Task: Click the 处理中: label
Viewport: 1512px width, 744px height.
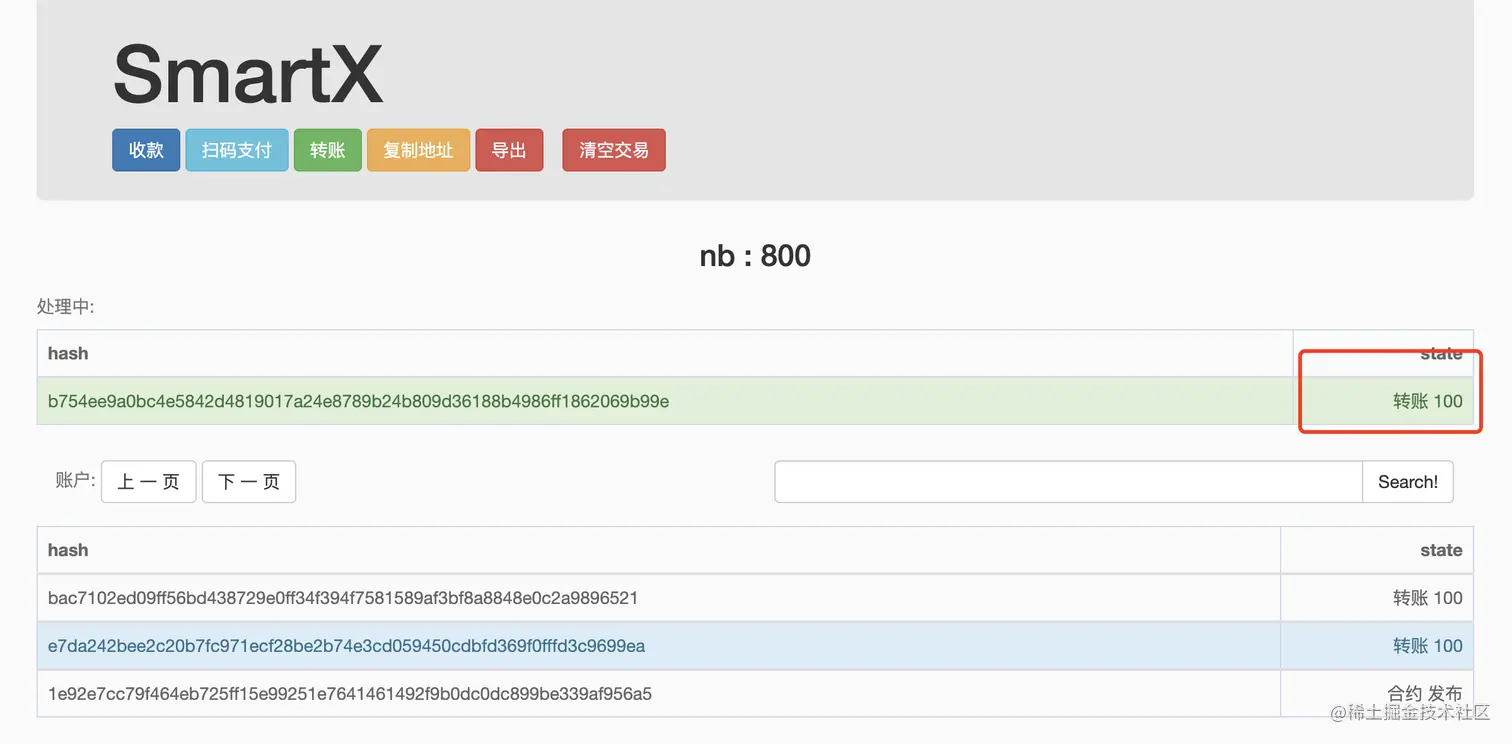Action: pyautogui.click(x=65, y=306)
